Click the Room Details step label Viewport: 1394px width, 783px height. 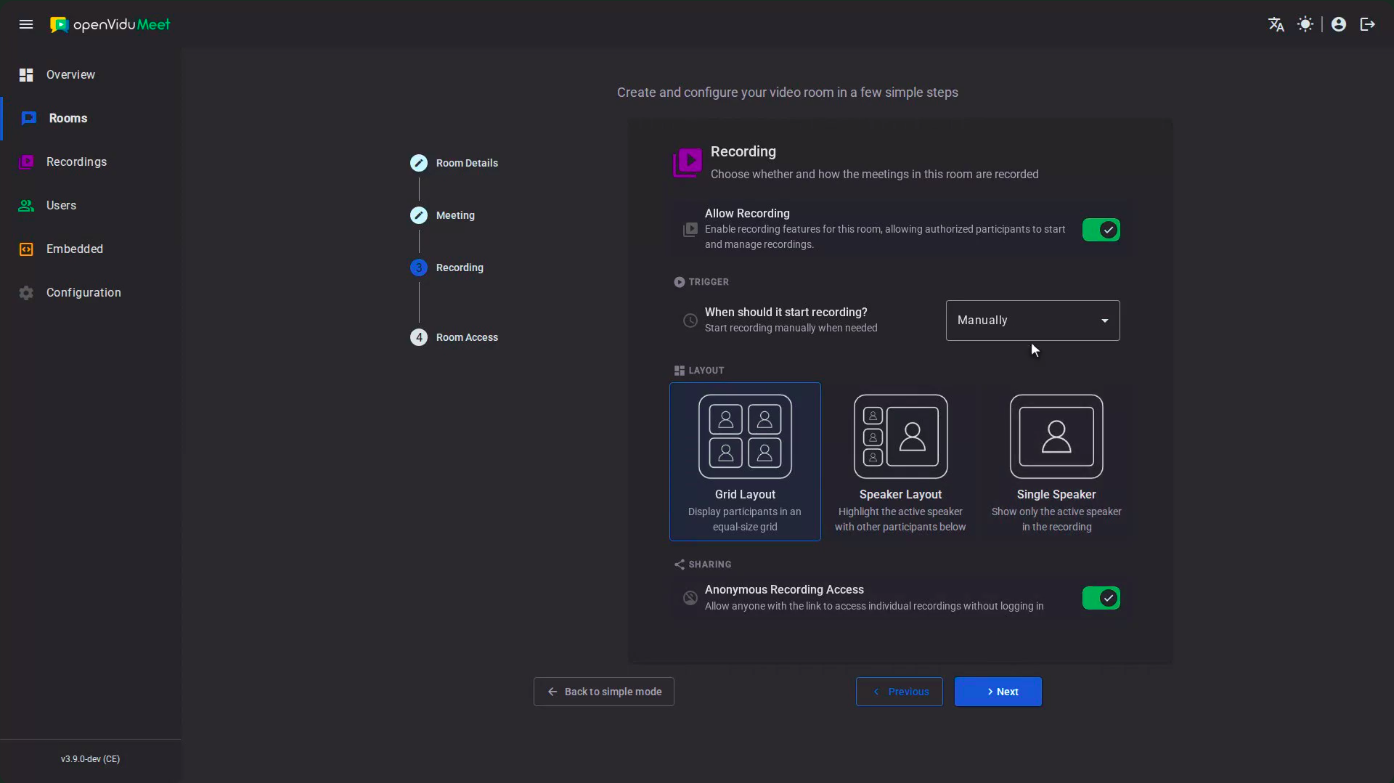tap(467, 163)
